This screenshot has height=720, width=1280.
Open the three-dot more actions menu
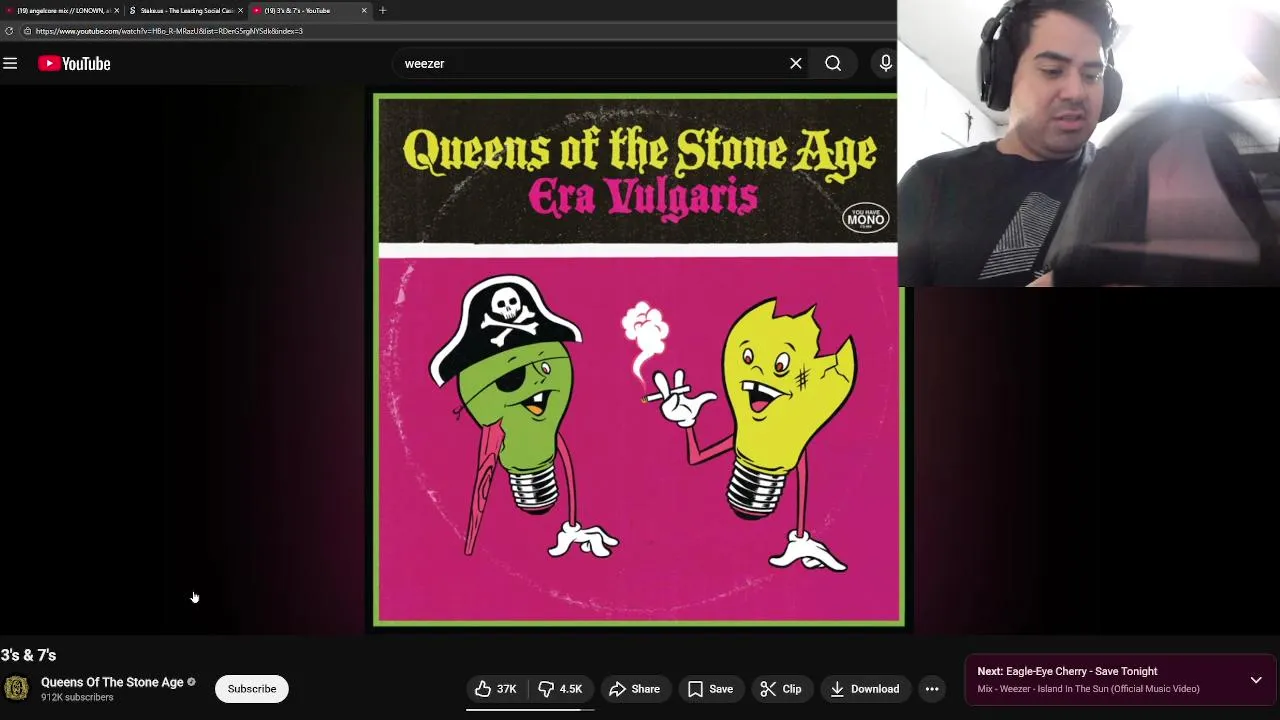(932, 689)
